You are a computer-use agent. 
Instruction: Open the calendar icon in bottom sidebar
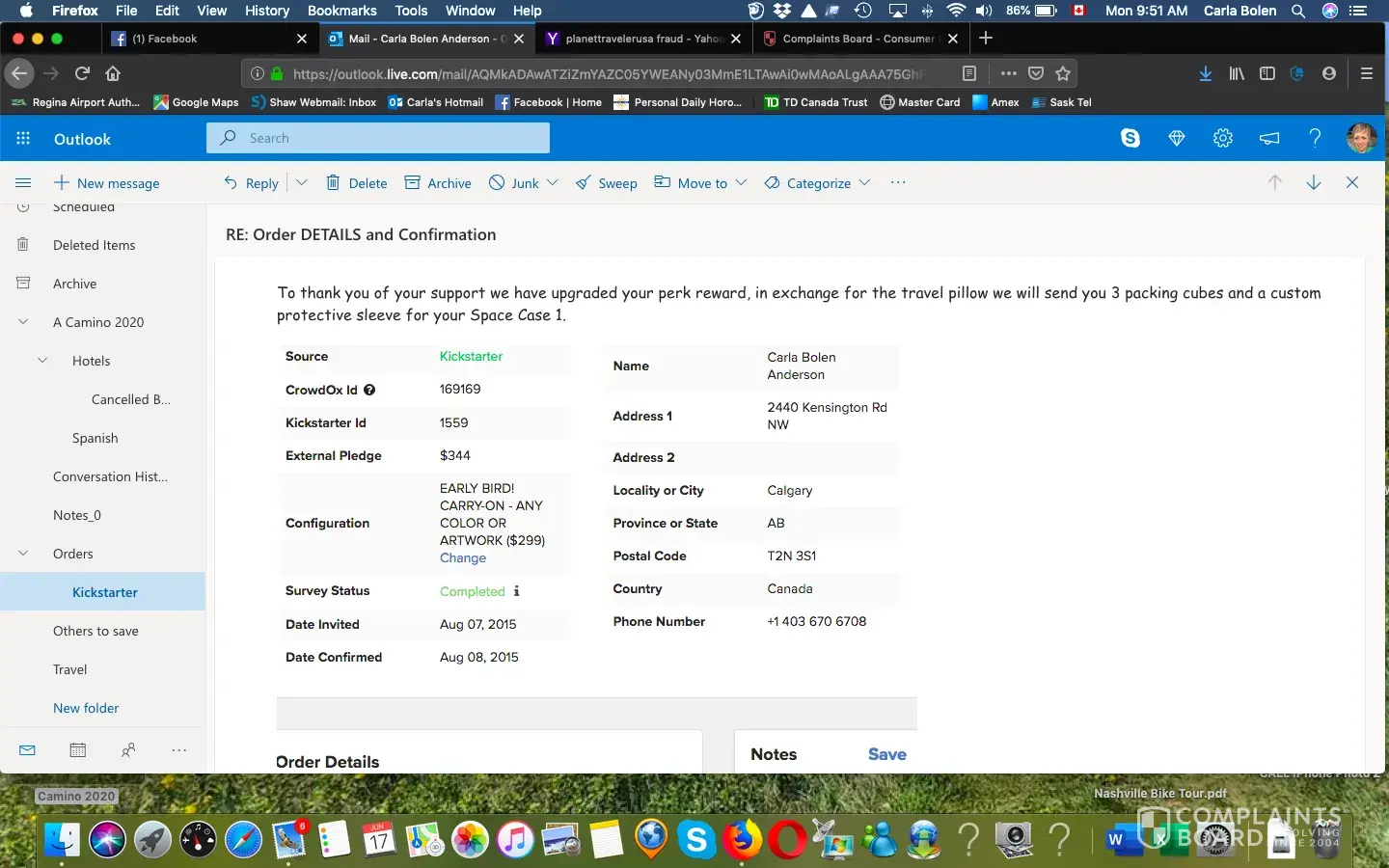pos(78,749)
